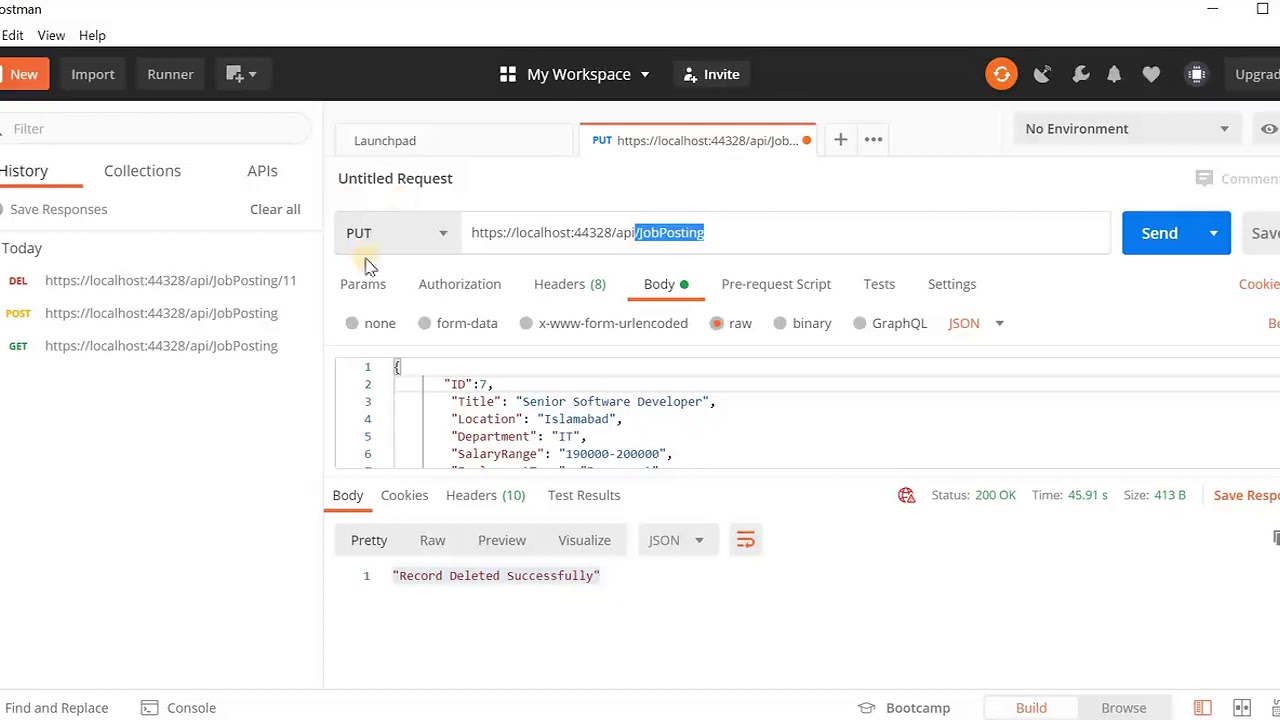Expand the My Workspace dropdown
Image resolution: width=1280 pixels, height=720 pixels.
point(645,74)
